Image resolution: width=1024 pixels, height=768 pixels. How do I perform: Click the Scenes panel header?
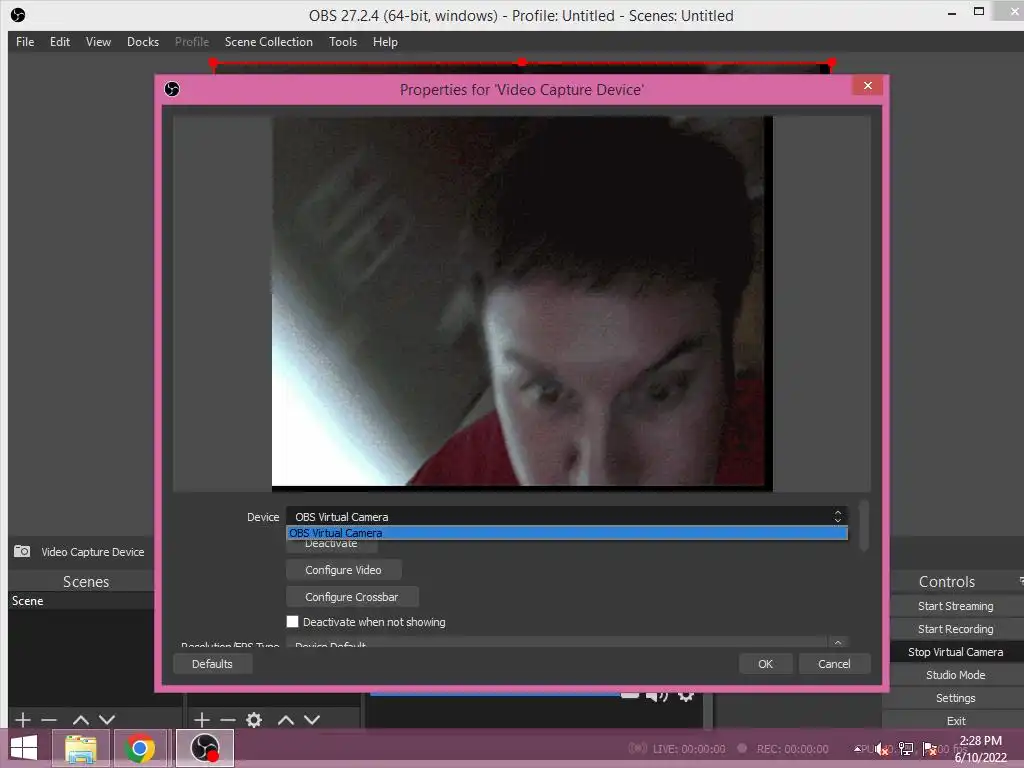click(86, 581)
